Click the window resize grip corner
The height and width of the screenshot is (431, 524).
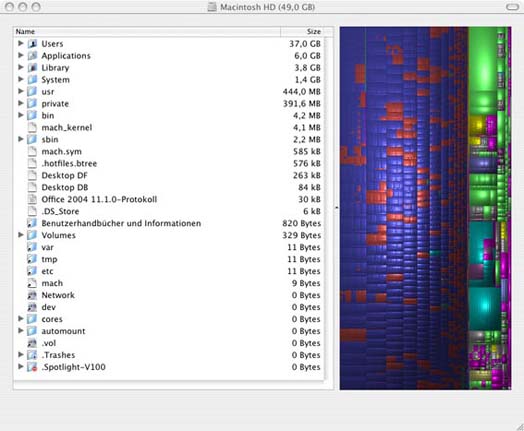pyautogui.click(x=520, y=427)
